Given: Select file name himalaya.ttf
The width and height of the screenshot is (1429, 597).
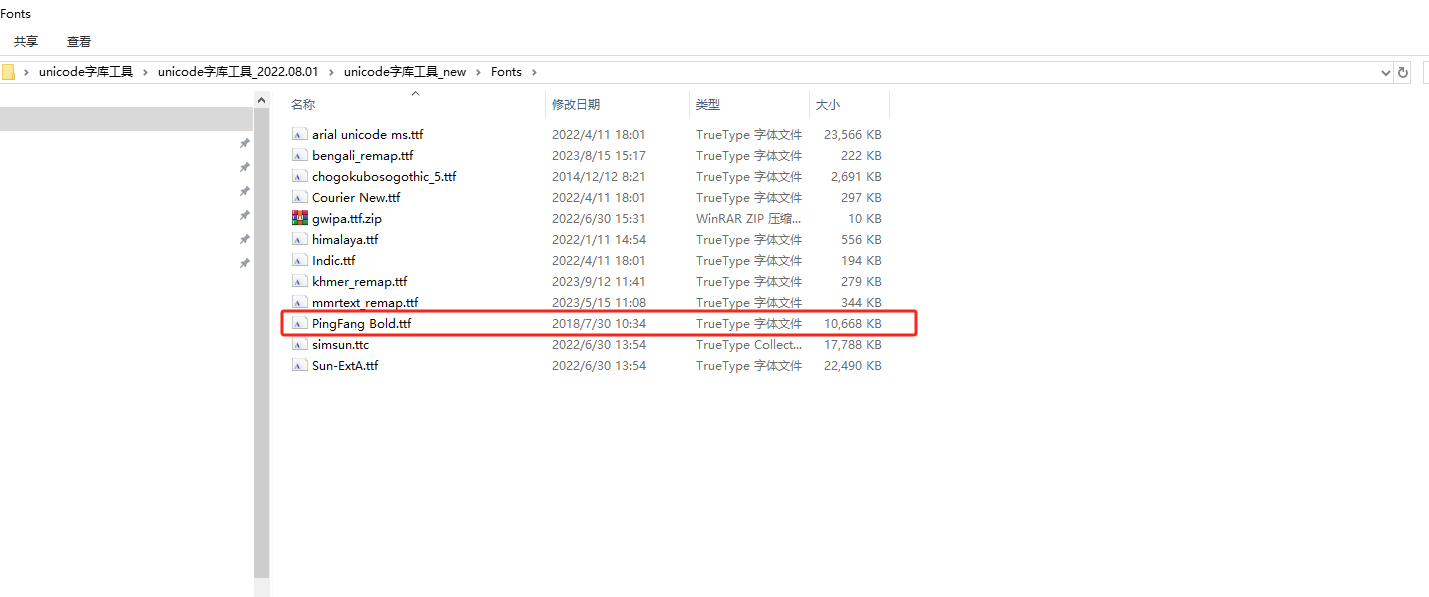Looking at the screenshot, I should click(345, 239).
